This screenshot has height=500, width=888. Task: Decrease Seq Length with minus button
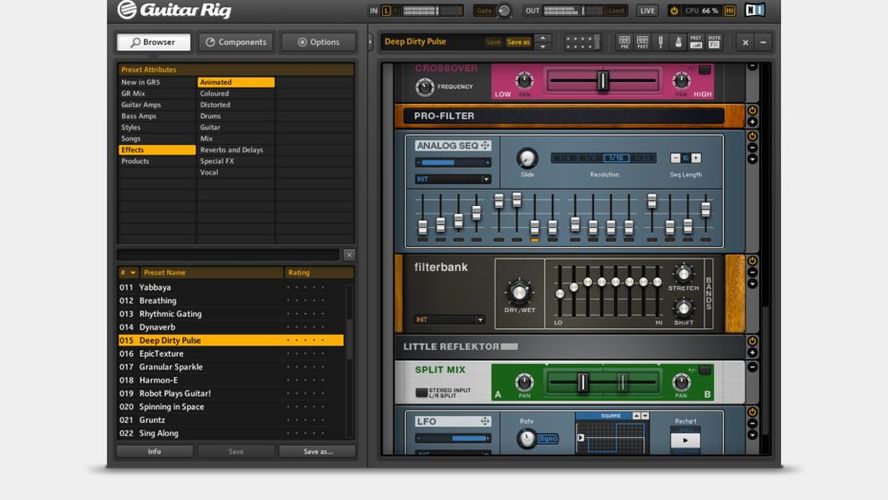pyautogui.click(x=675, y=159)
